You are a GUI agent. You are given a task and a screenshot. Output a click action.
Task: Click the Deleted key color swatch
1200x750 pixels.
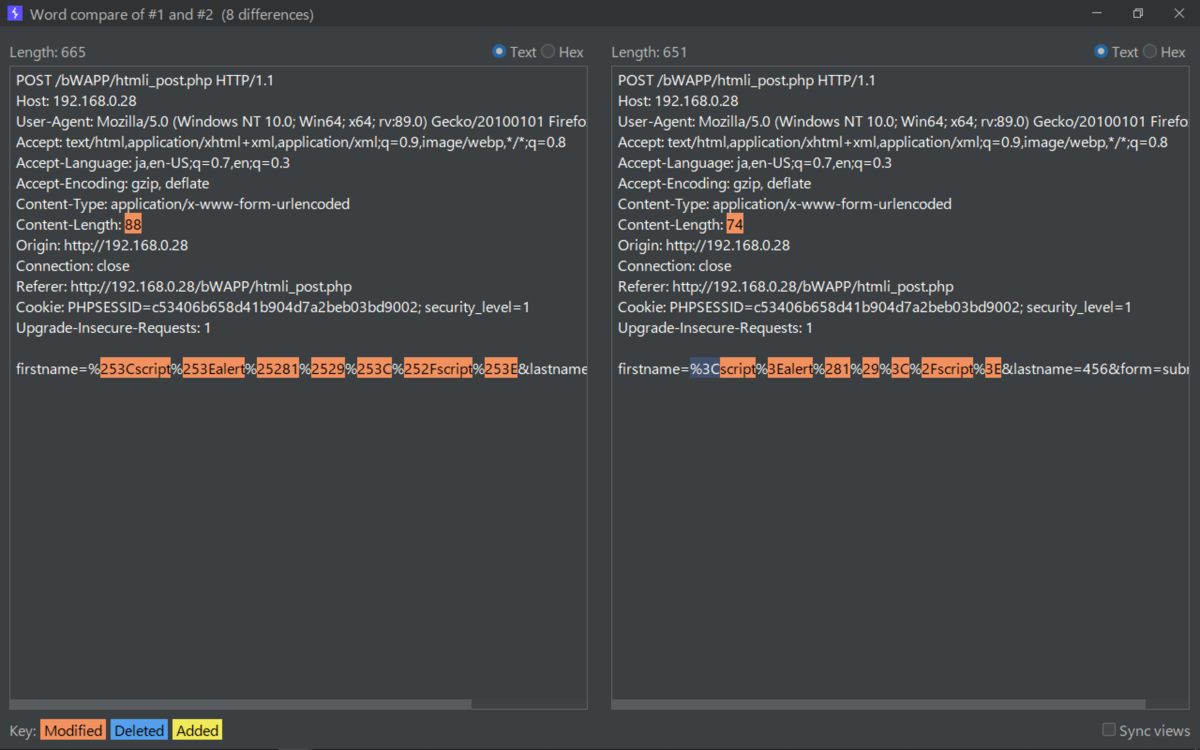[x=139, y=730]
